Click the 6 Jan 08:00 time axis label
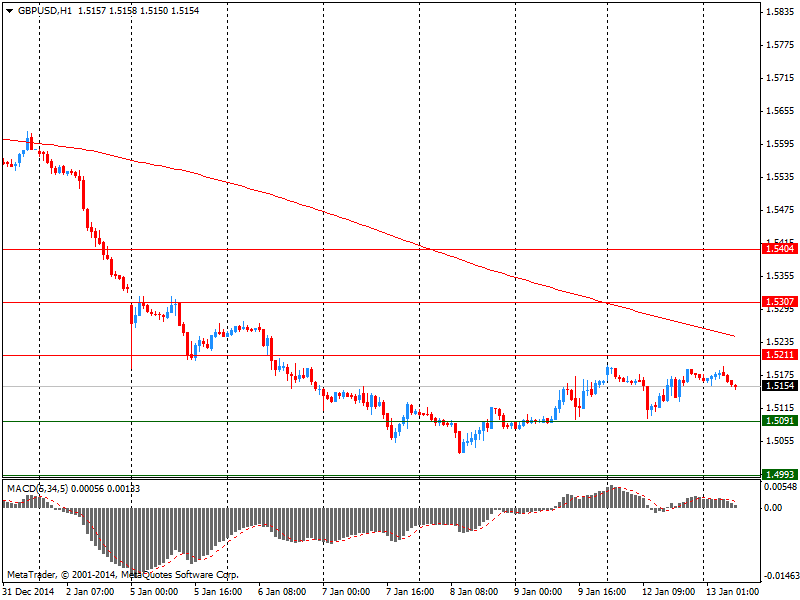The width and height of the screenshot is (800, 600). tap(283, 592)
